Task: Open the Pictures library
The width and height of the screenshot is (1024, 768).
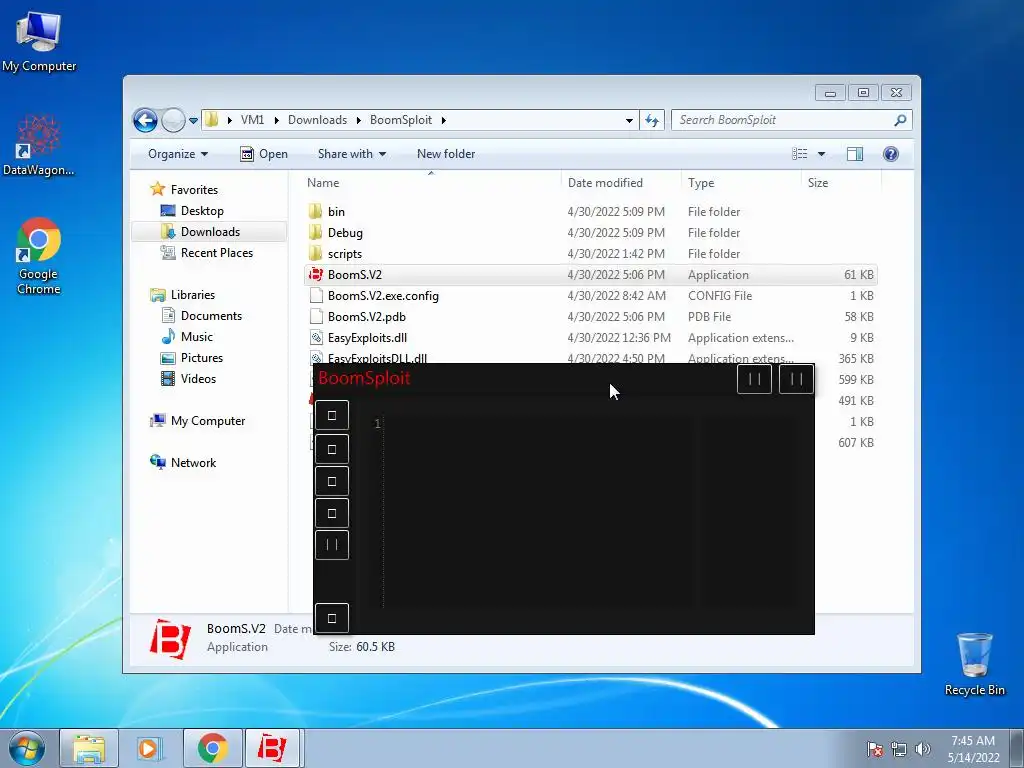Action: click(202, 358)
